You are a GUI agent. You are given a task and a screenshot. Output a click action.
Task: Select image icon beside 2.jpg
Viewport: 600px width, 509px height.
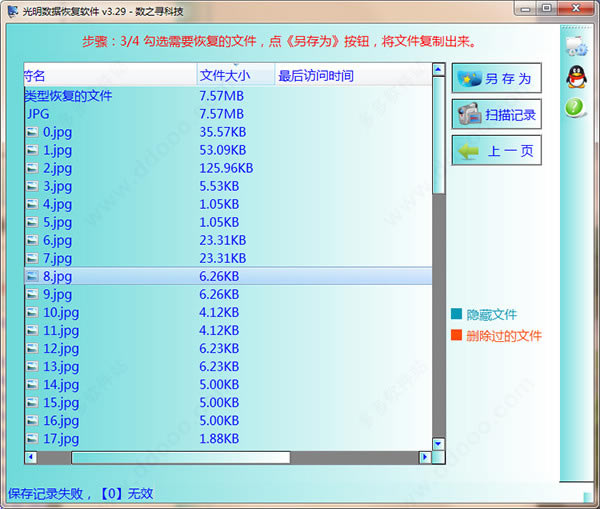click(x=32, y=168)
